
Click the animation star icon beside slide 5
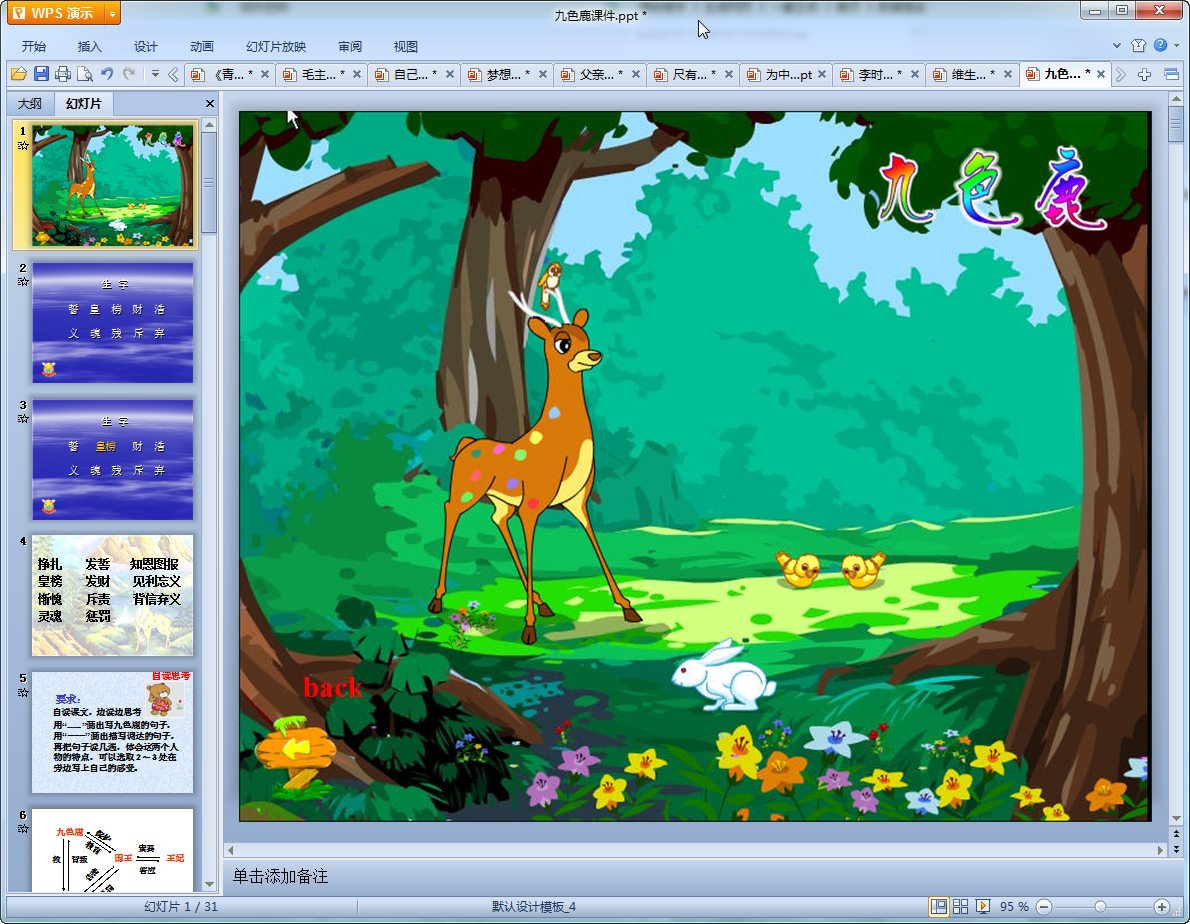(23, 693)
